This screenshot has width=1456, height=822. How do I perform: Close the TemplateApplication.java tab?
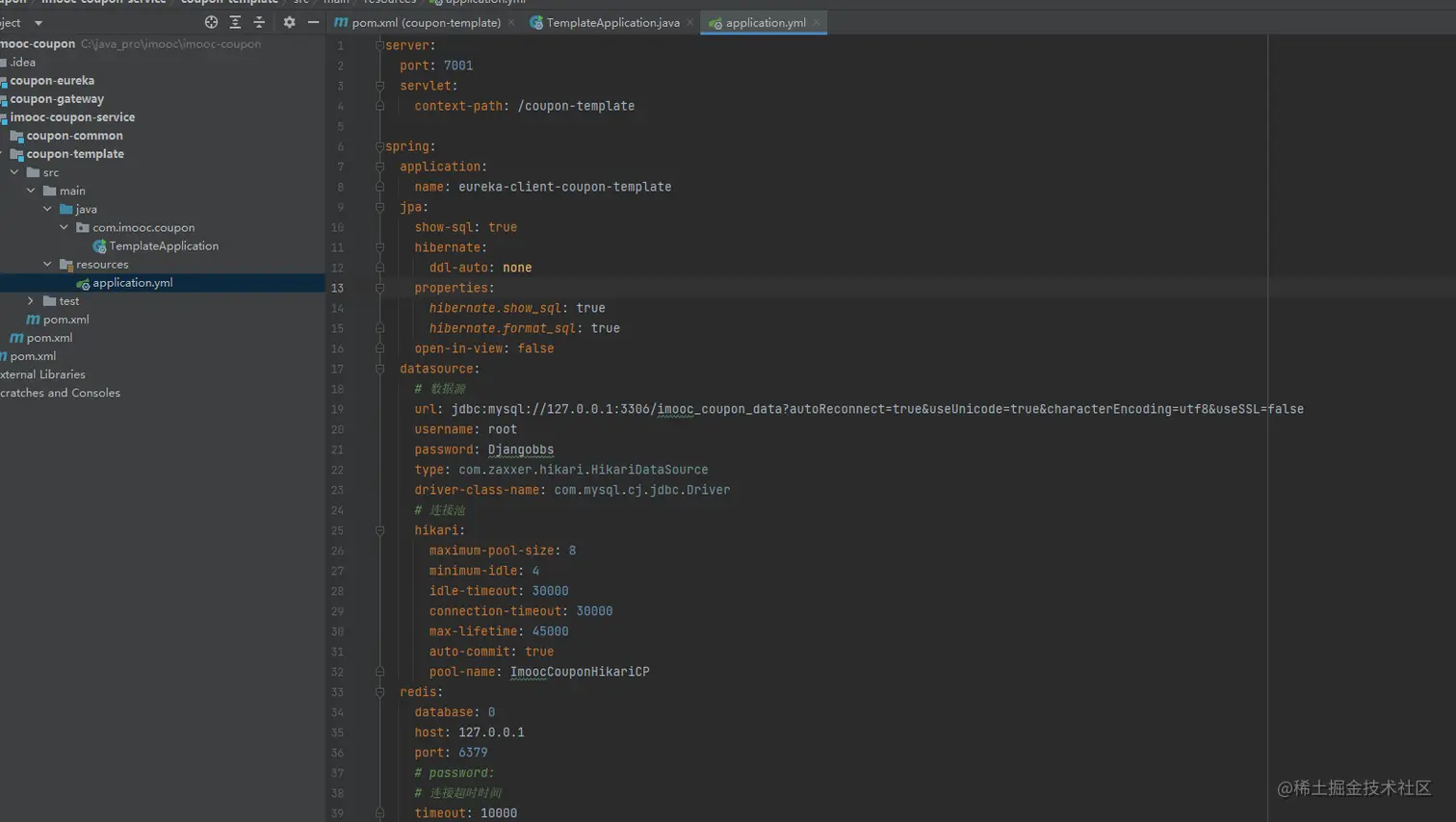690,23
